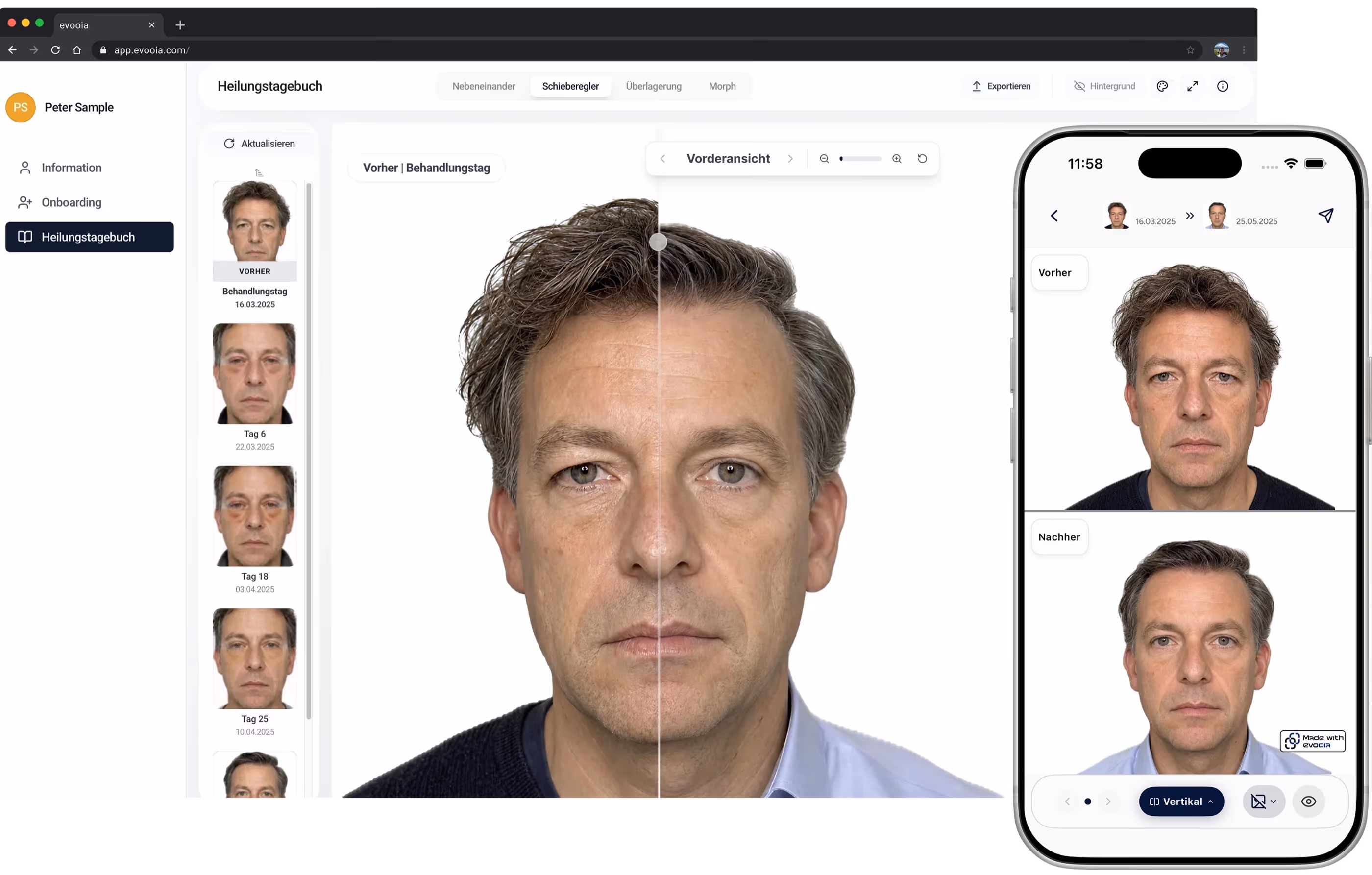Reload the browser page
The height and width of the screenshot is (875, 1372).
[x=55, y=50]
